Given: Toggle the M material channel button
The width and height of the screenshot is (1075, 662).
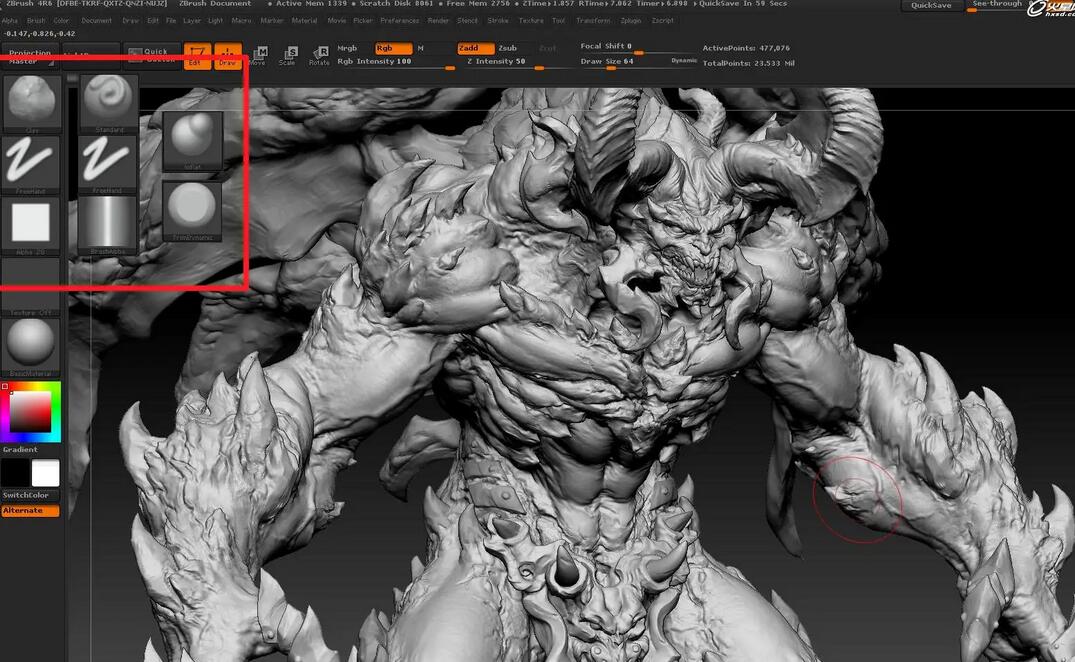Looking at the screenshot, I should coord(420,48).
